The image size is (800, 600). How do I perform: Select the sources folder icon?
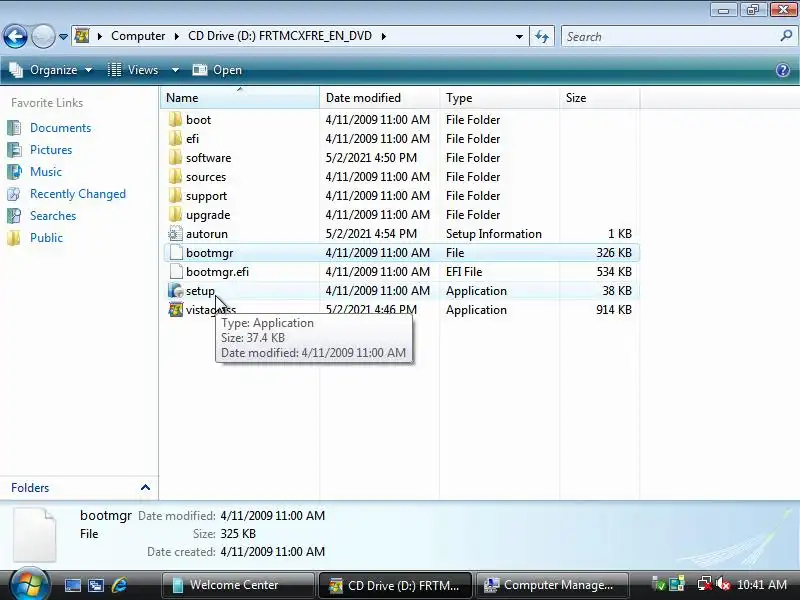175,177
